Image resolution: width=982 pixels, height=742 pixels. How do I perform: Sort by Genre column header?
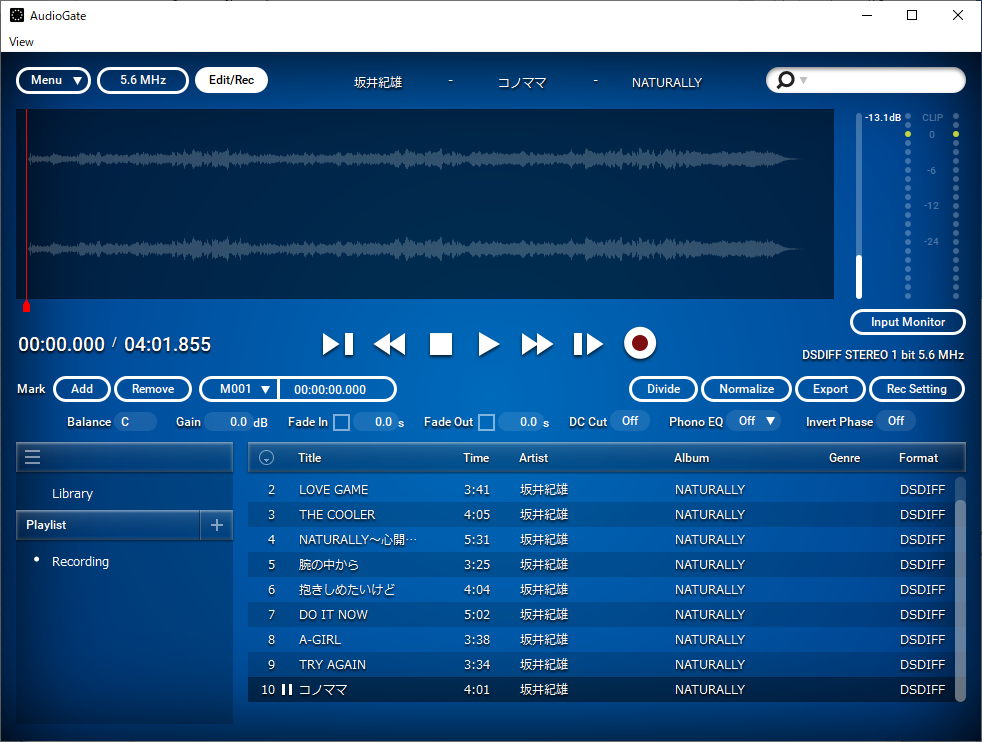(844, 458)
